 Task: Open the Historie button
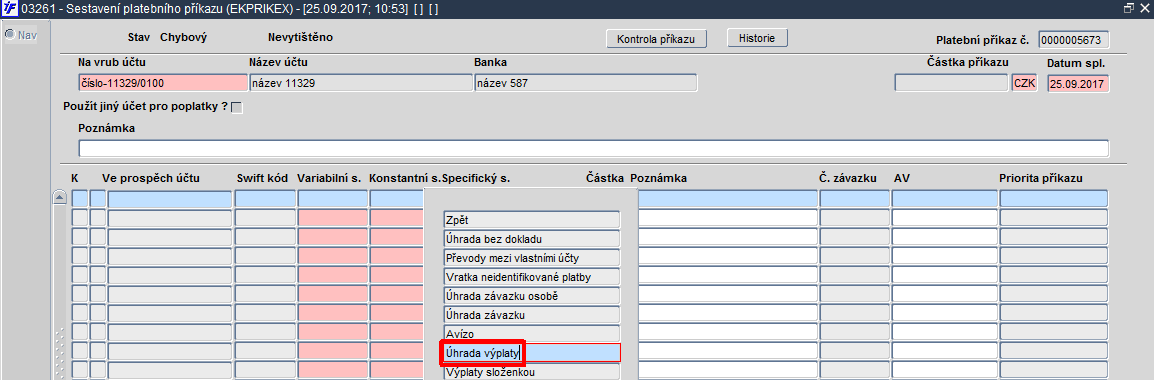tap(757, 38)
